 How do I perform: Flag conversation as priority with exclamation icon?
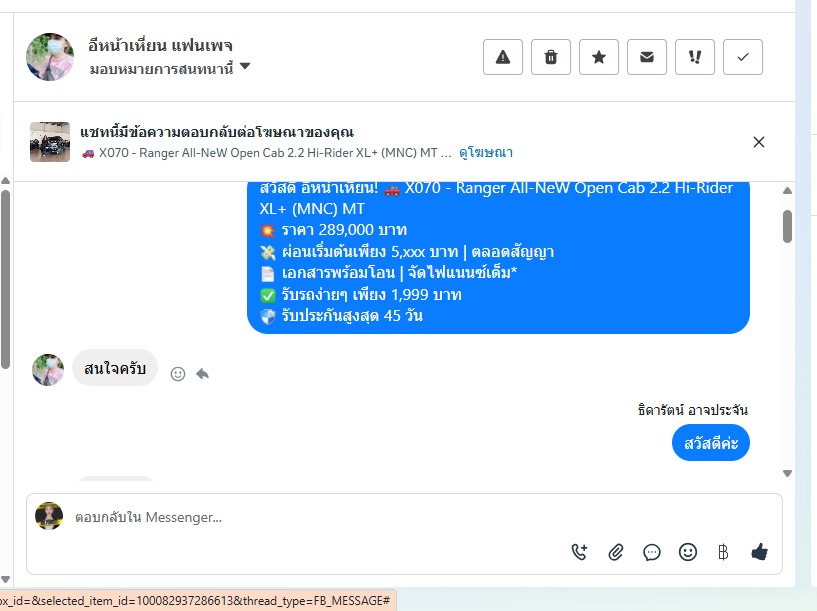(x=695, y=57)
